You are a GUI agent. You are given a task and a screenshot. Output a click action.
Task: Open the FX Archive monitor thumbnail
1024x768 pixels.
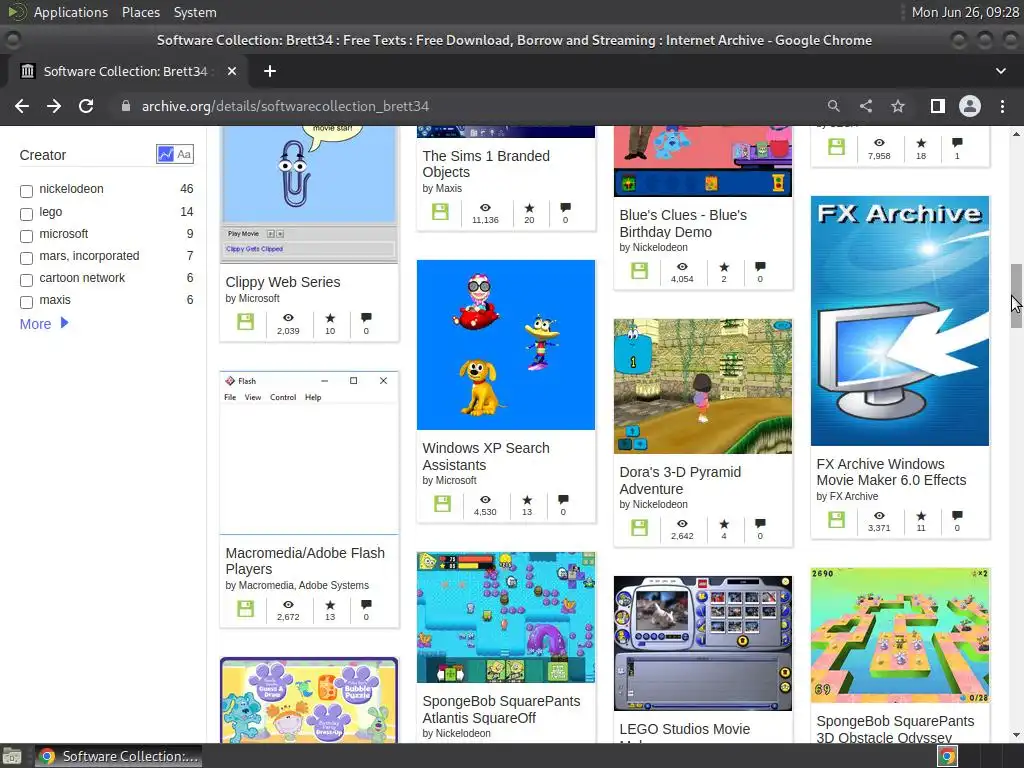tap(900, 321)
